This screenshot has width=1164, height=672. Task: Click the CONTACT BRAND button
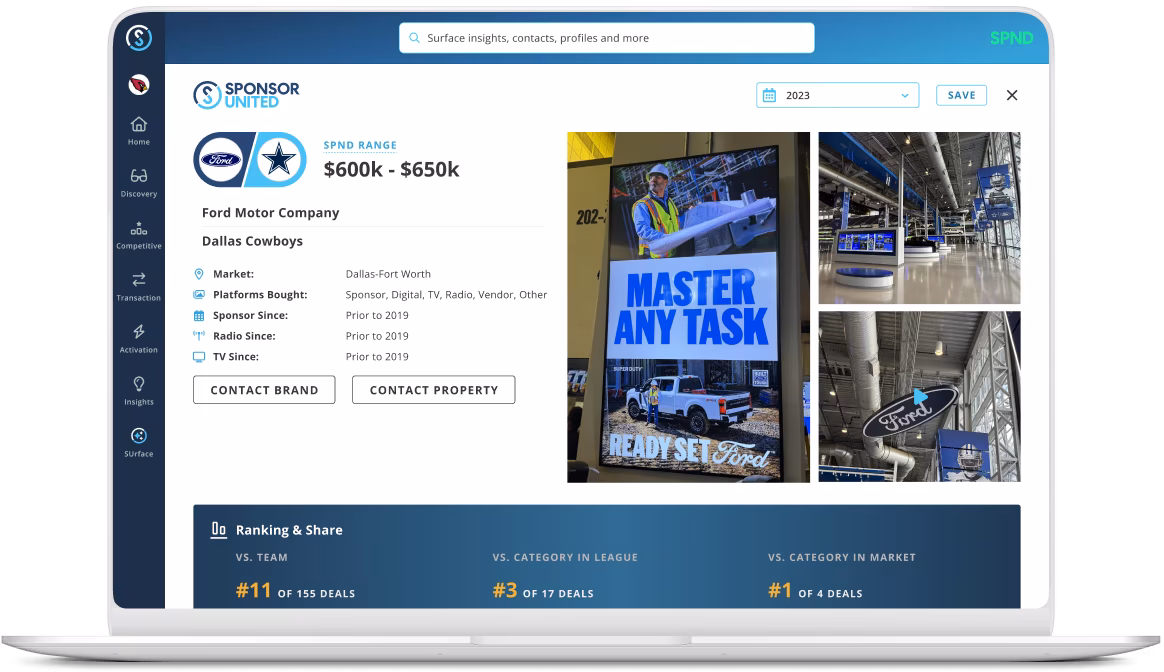(x=264, y=390)
